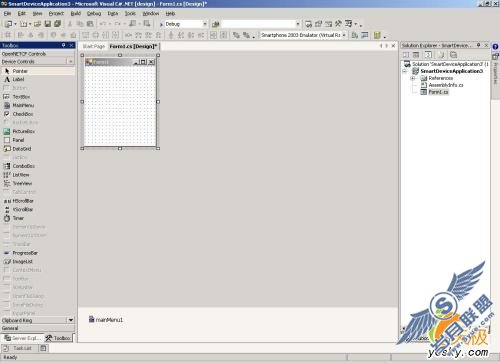Expand the References node in Solution Explorer
Viewport: 500px width, 363px height.
[x=413, y=78]
